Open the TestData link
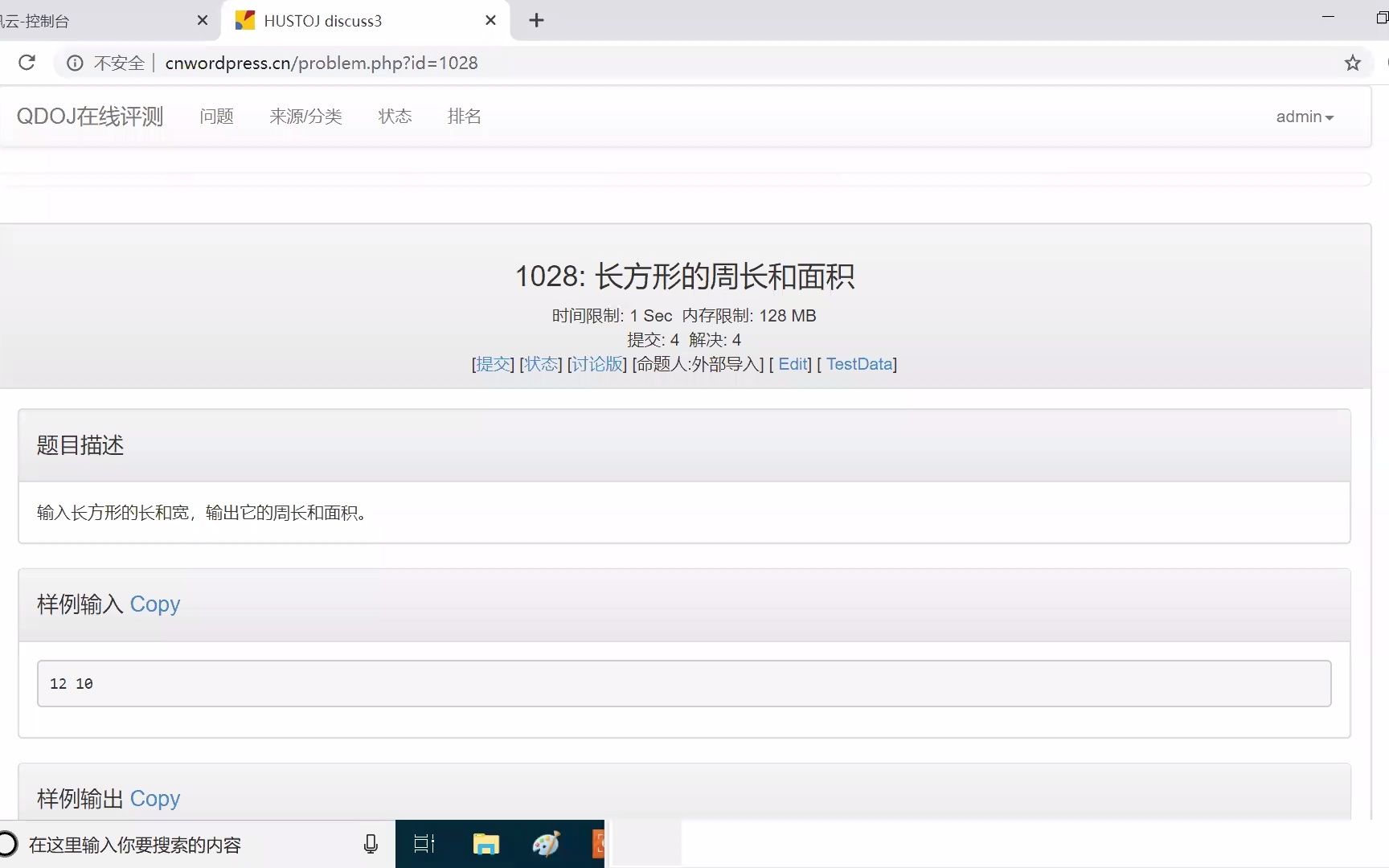The image size is (1389, 868). pos(859,364)
